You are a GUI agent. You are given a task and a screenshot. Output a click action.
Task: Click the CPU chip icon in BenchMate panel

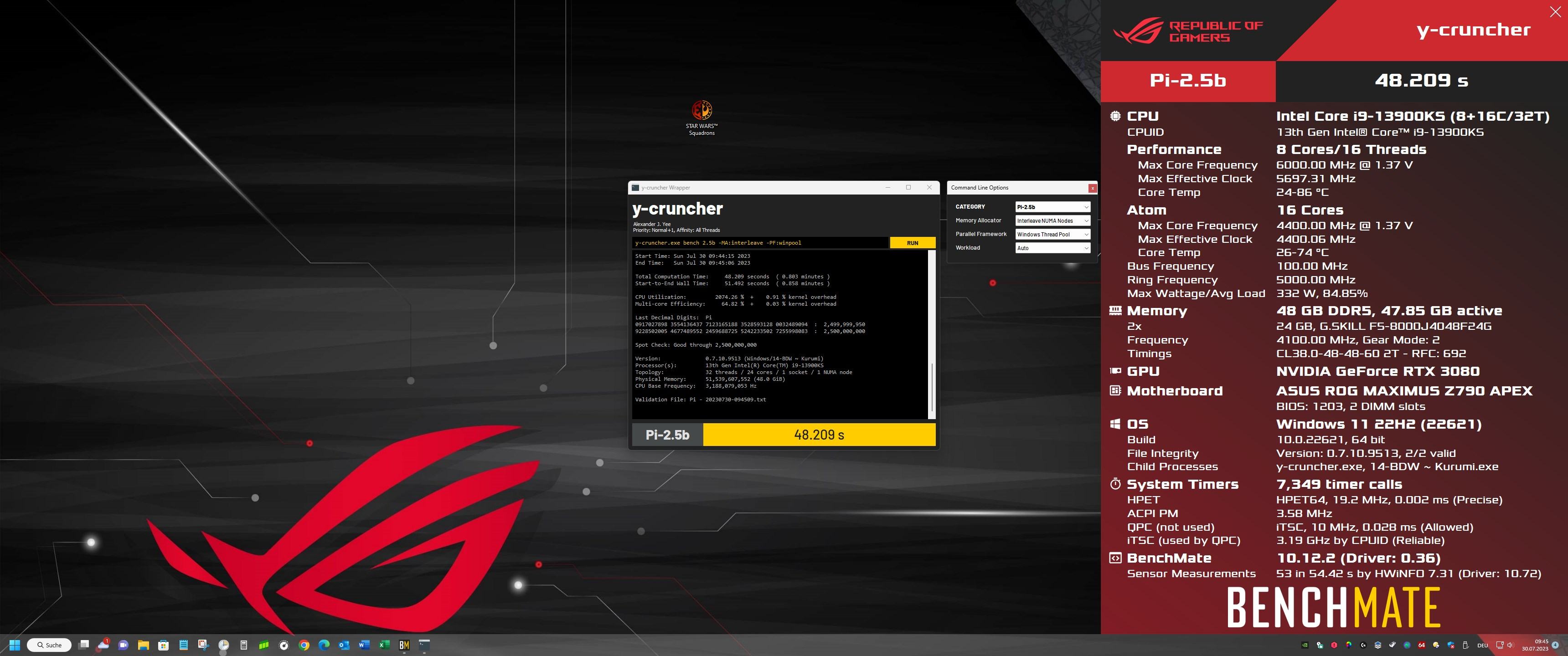(x=1115, y=116)
